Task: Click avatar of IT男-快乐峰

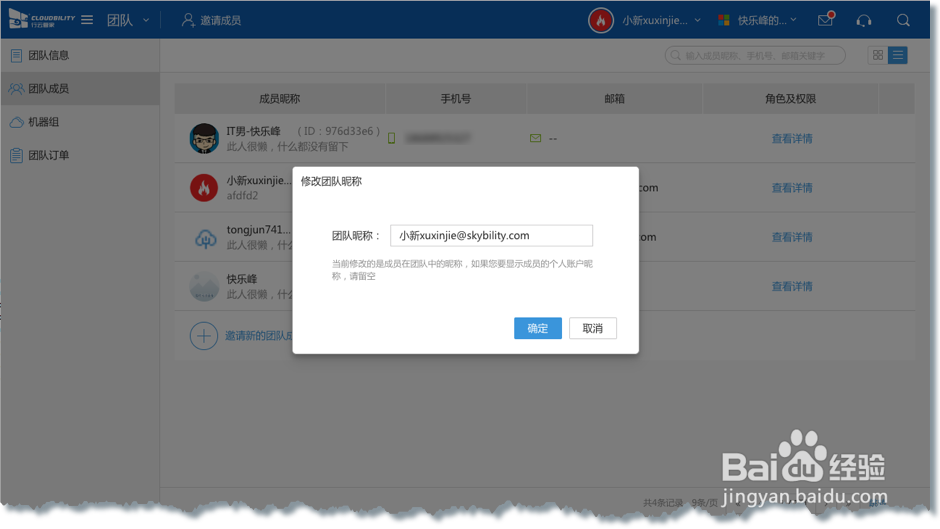Action: [204, 139]
